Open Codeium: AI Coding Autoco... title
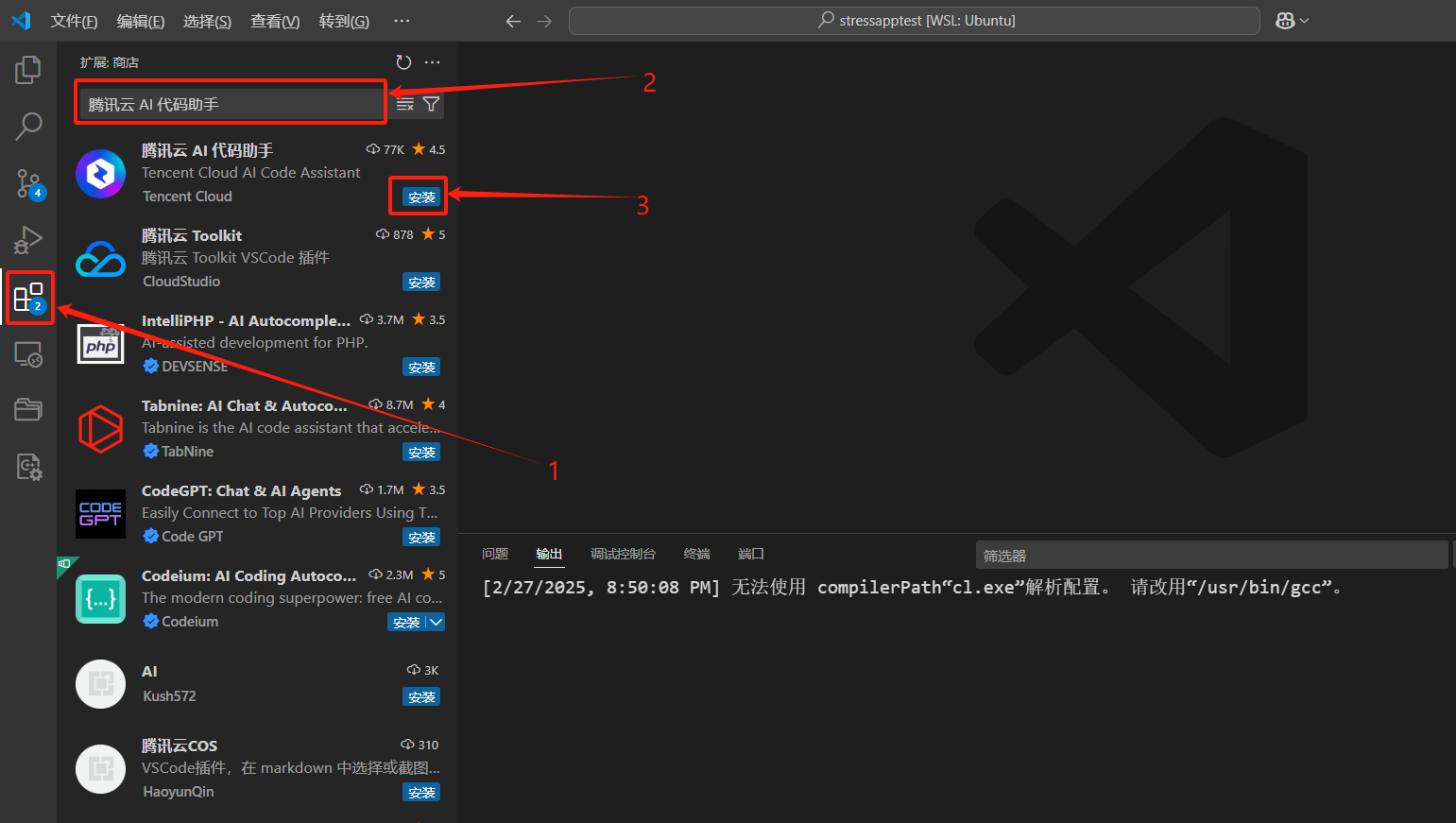The width and height of the screenshot is (1456, 823). tap(248, 575)
